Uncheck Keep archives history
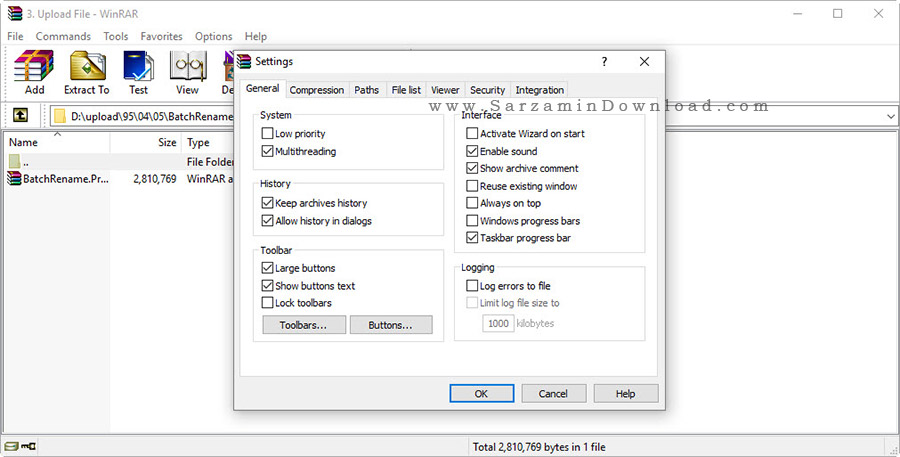Viewport: 900px width, 457px height. click(267, 203)
